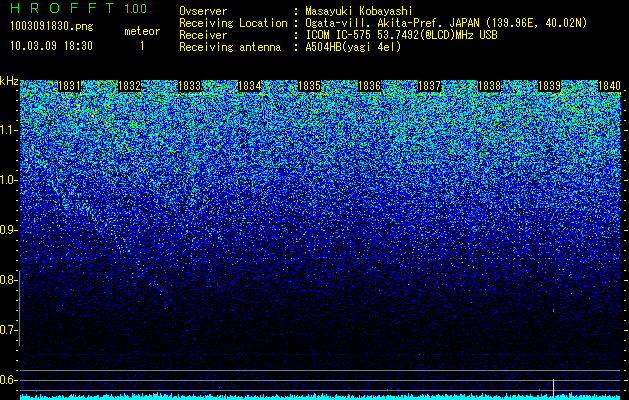Click the meteor count value 1
Screen dimensions: 629x400
tap(142, 46)
